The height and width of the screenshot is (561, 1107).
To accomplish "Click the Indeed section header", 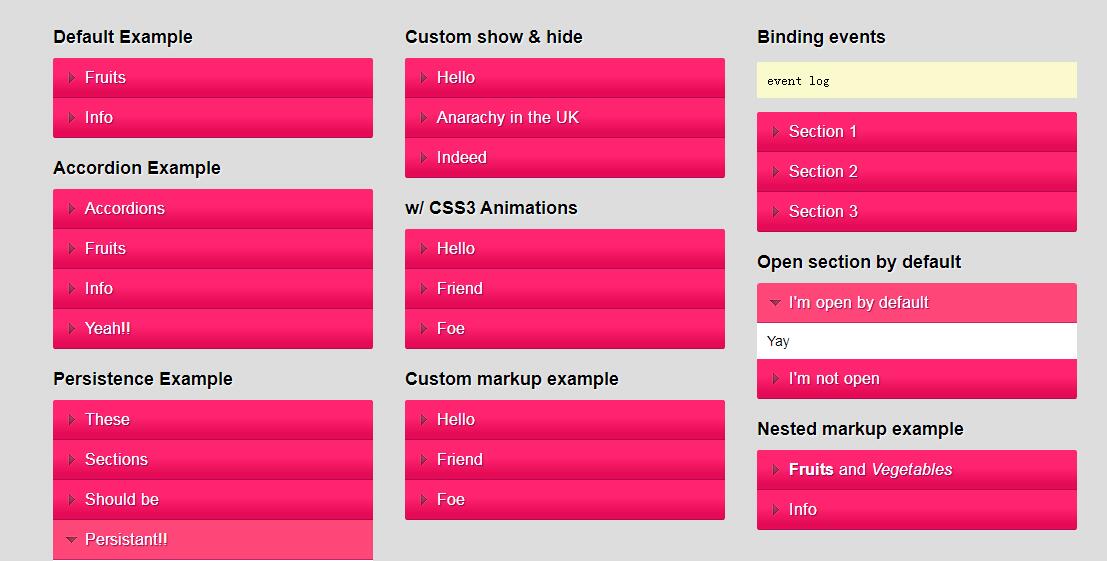I will (564, 158).
